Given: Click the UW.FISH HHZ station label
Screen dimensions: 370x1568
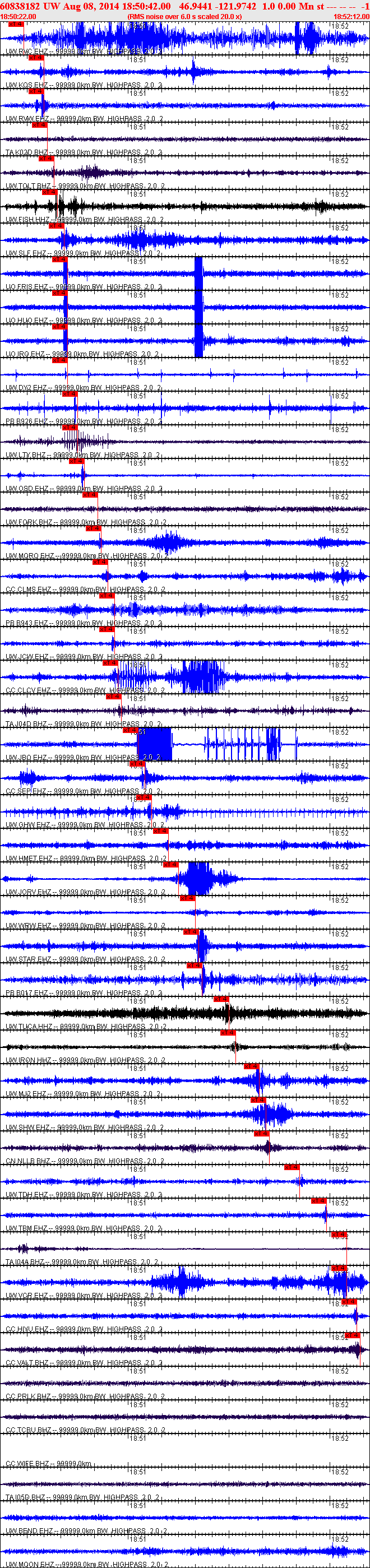Looking at the screenshot, I should (28, 220).
